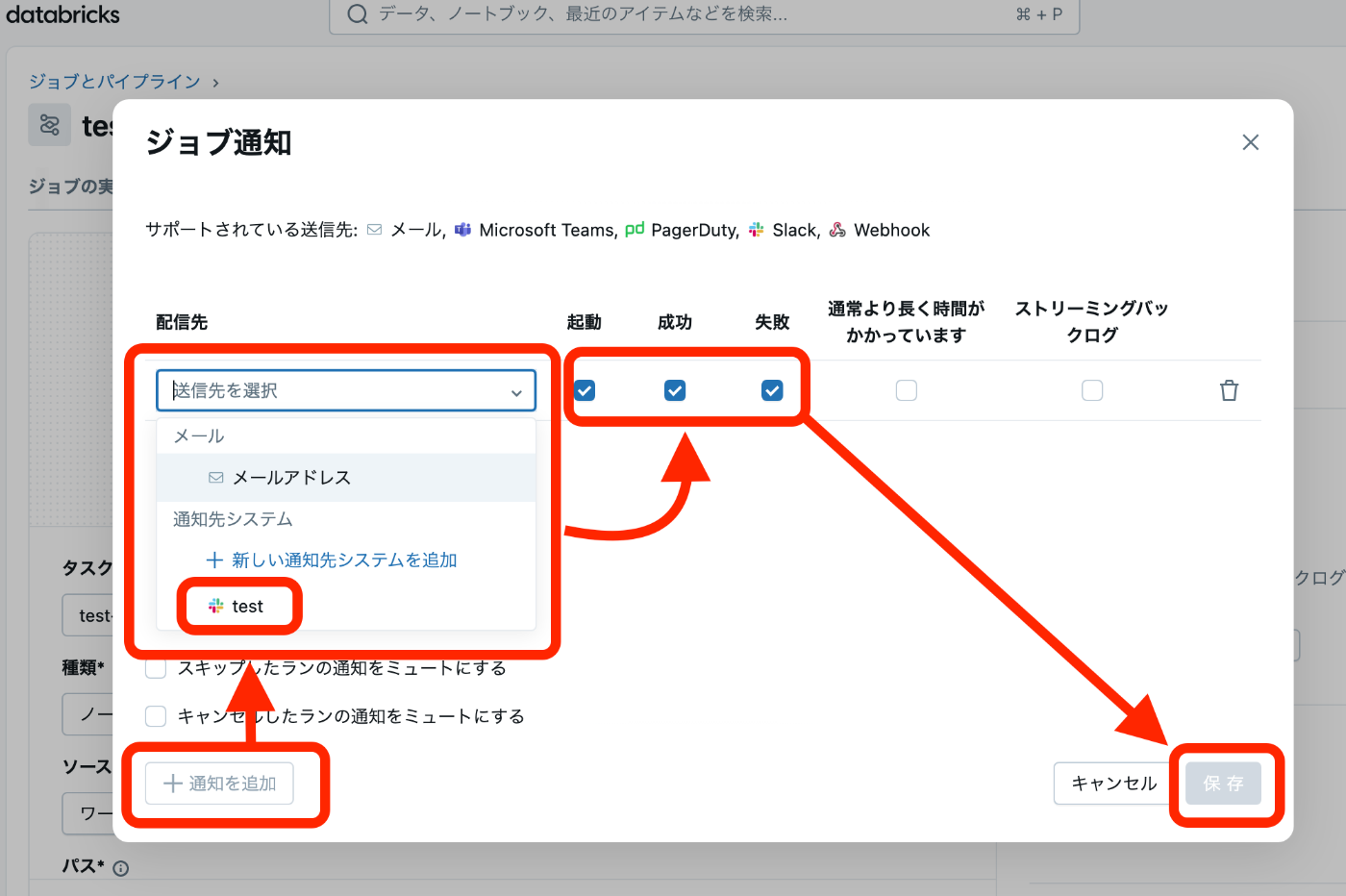Image resolution: width=1346 pixels, height=896 pixels.
Task: Click the search bar input
Action: pos(704,14)
